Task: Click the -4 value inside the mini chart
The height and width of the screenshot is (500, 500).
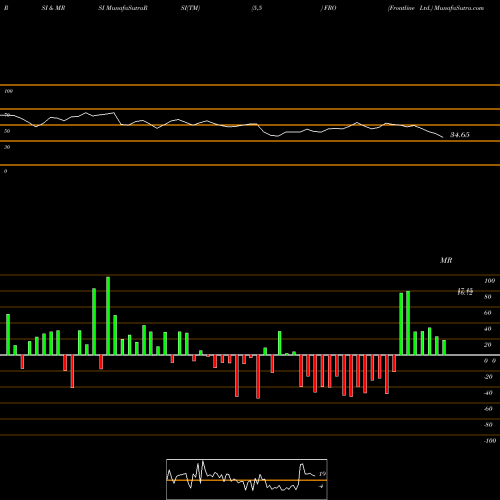Action: click(321, 486)
